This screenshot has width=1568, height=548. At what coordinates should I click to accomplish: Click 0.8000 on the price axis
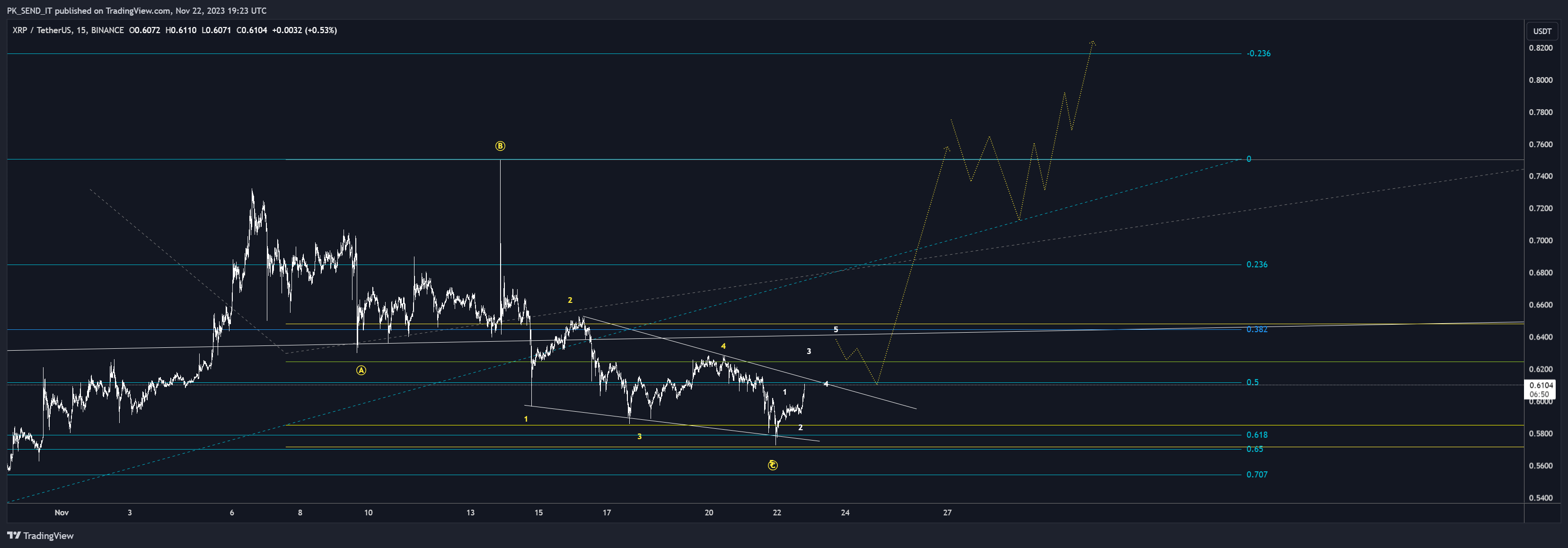[x=1540, y=80]
